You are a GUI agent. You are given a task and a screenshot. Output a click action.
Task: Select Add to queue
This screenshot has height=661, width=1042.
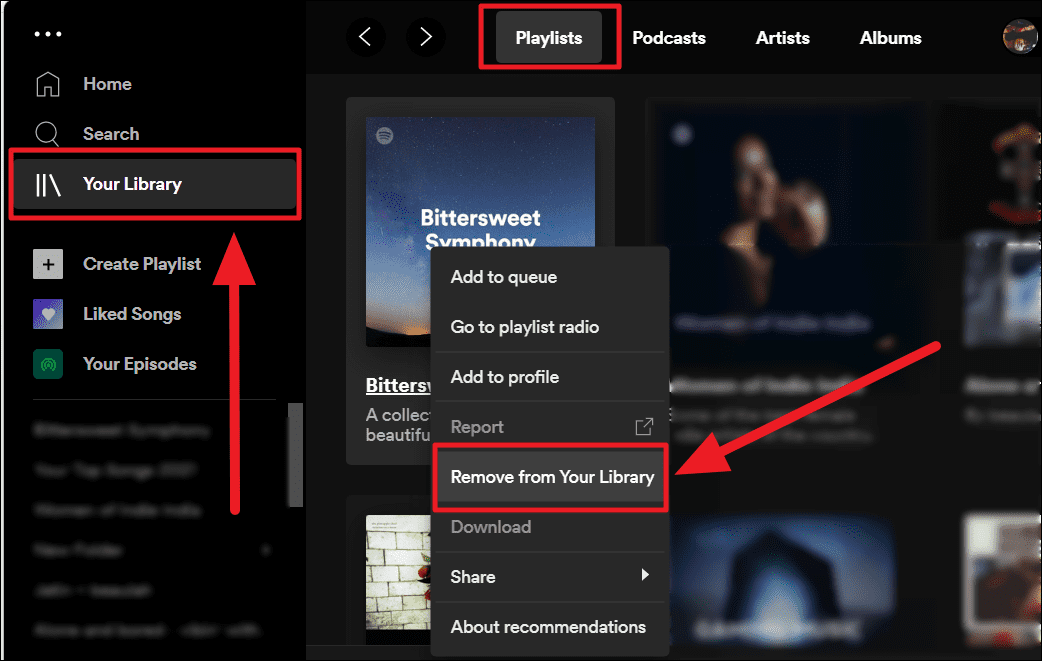(x=550, y=277)
